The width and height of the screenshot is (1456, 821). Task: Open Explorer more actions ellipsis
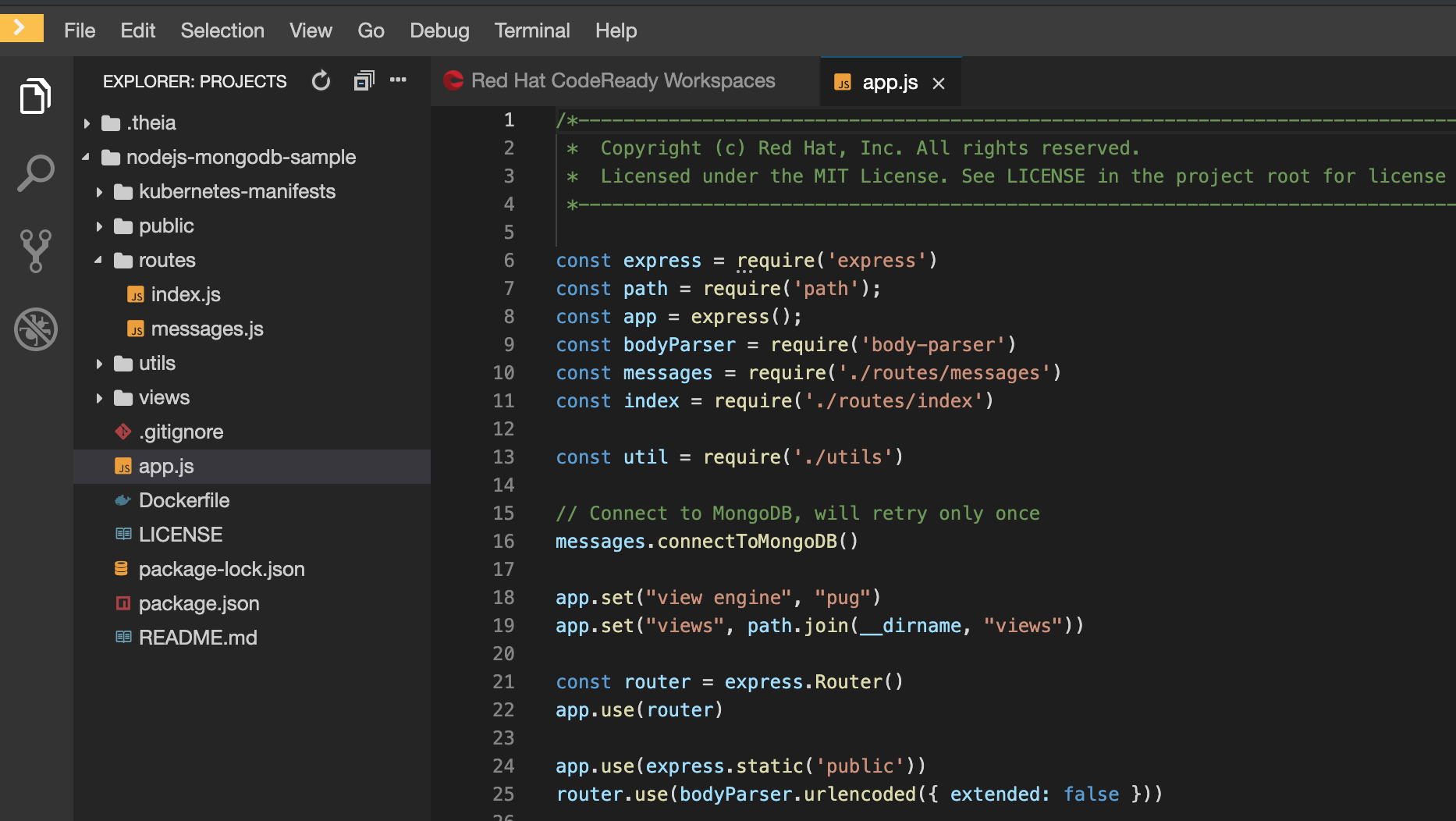click(x=398, y=80)
